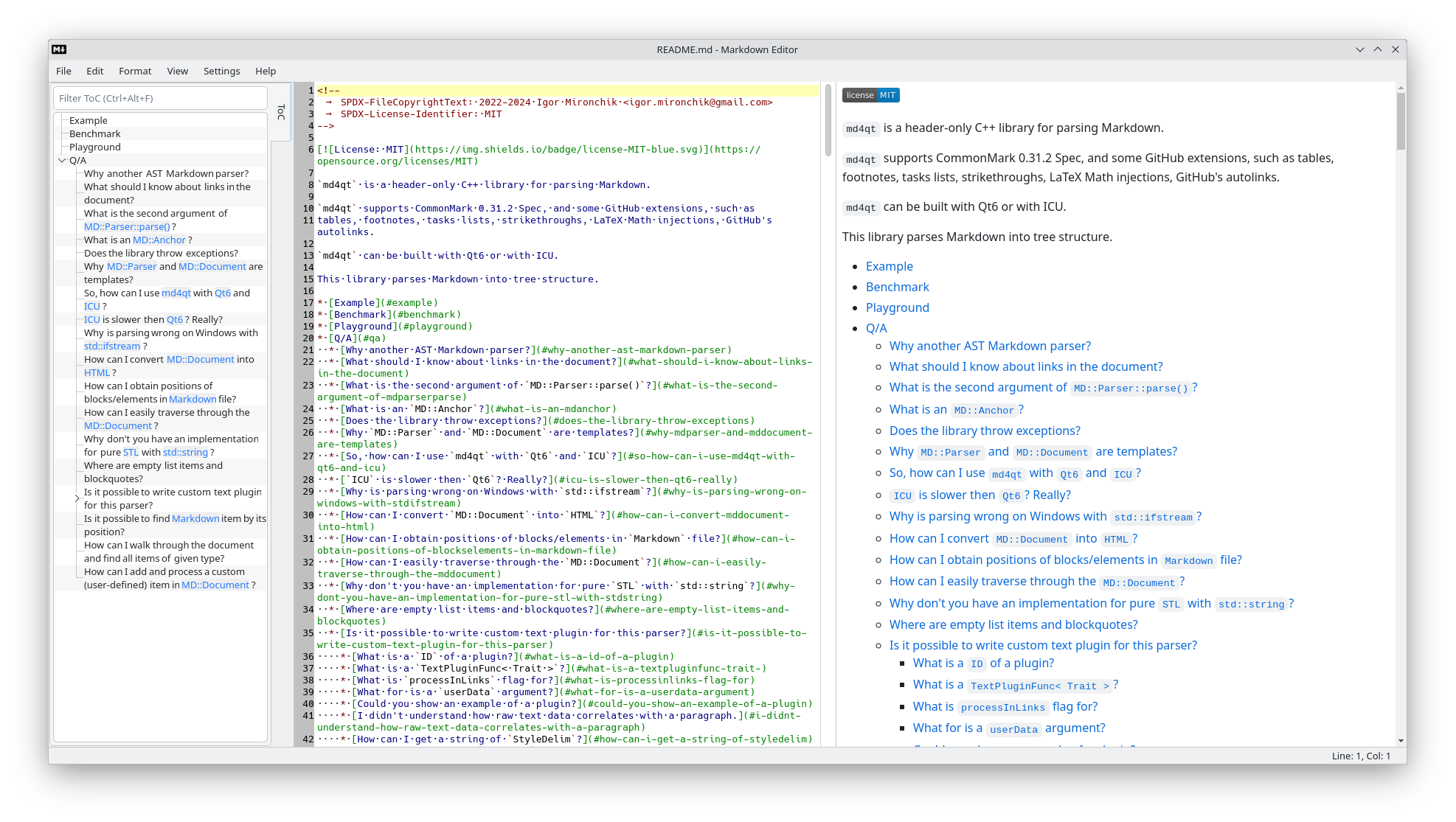
Task: Click line number 17 in editor gutter
Action: [308, 303]
